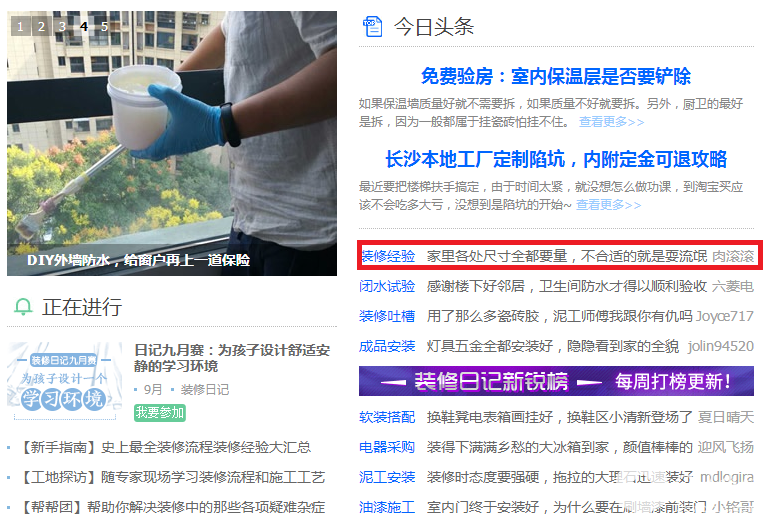Click 查看更多 under the 长沙 article
Screen dimensions: 771x521
[x=608, y=204]
